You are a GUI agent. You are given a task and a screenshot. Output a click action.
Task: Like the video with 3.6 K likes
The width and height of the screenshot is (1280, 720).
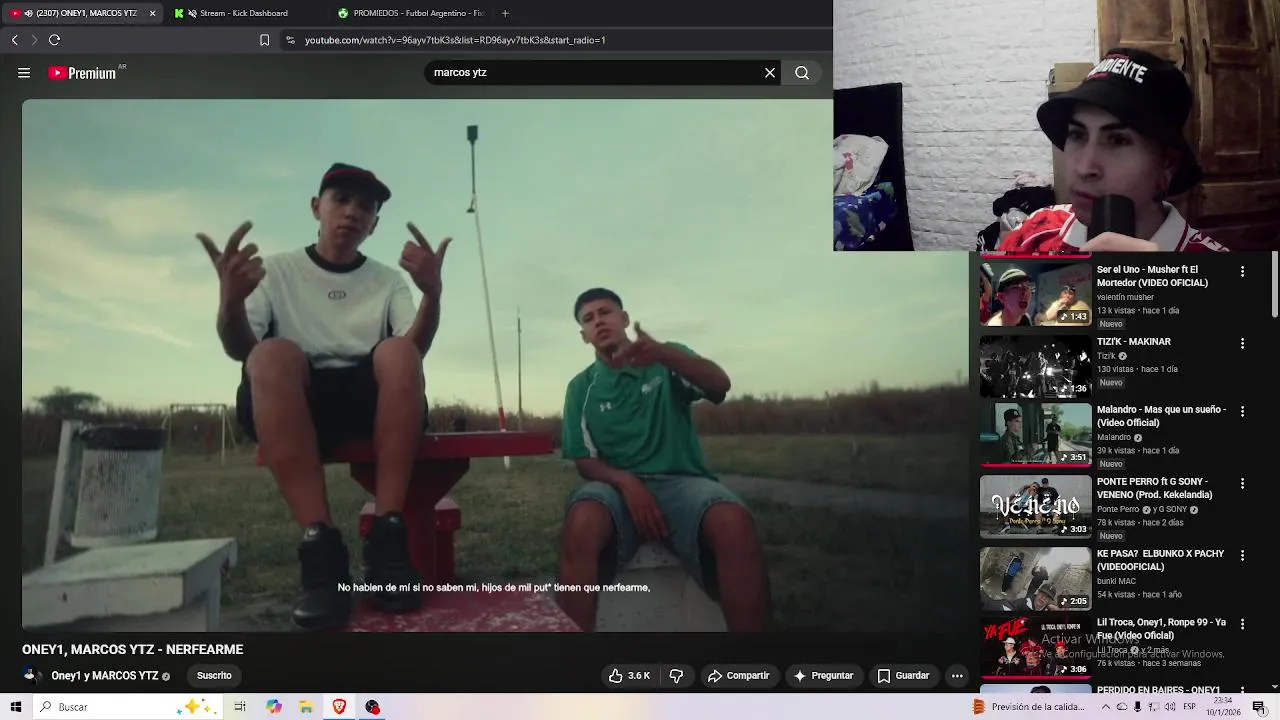[630, 676]
